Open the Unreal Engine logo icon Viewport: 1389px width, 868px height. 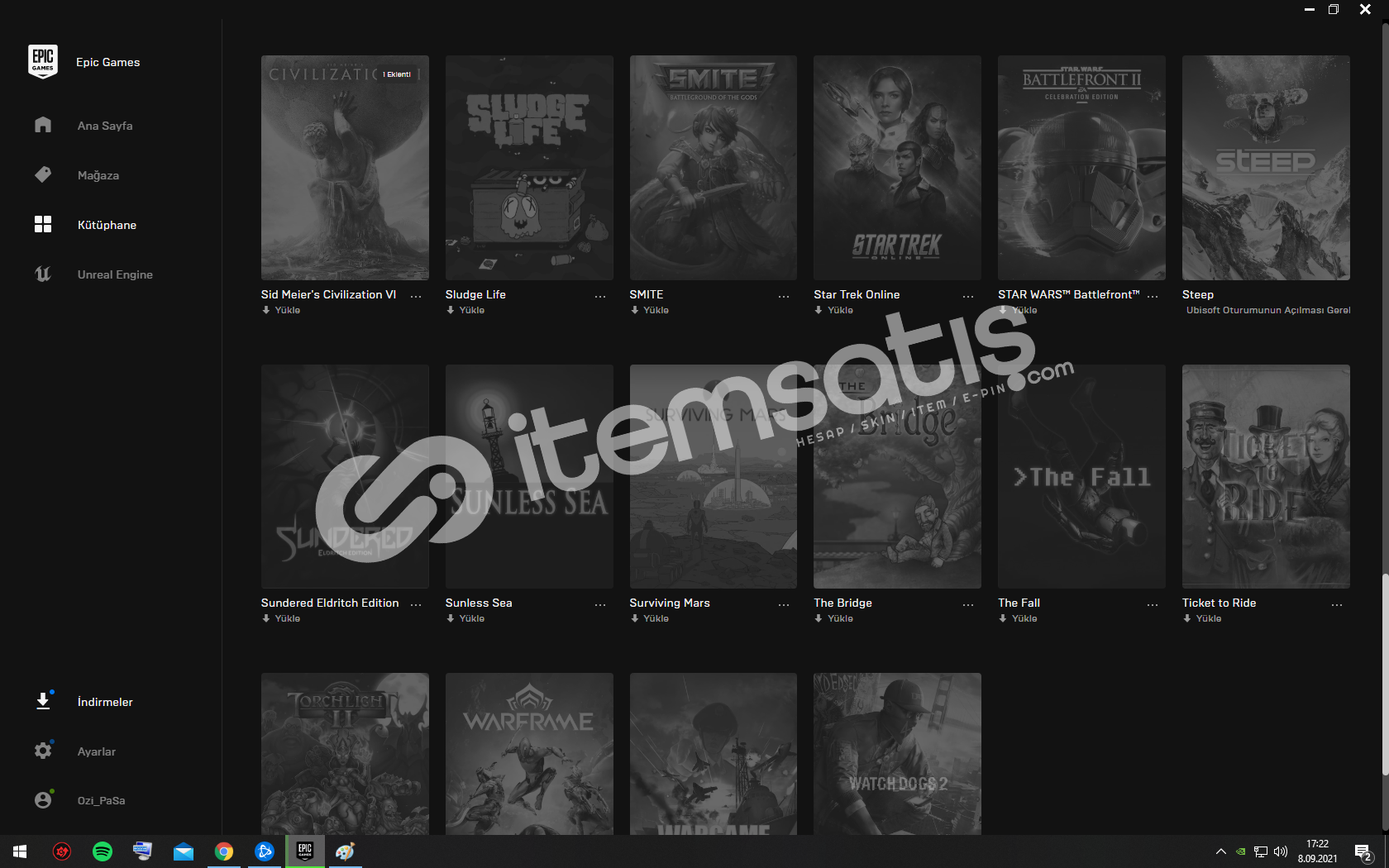(43, 274)
